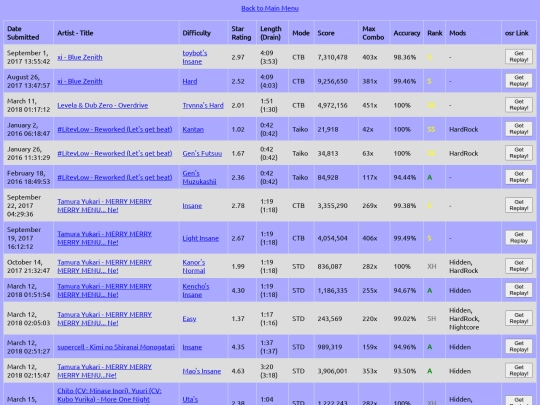This screenshot has width=540, height=405.
Task: Select the 'Hidden, HardRock, Nightcore' mods cell
Action: tap(474, 319)
